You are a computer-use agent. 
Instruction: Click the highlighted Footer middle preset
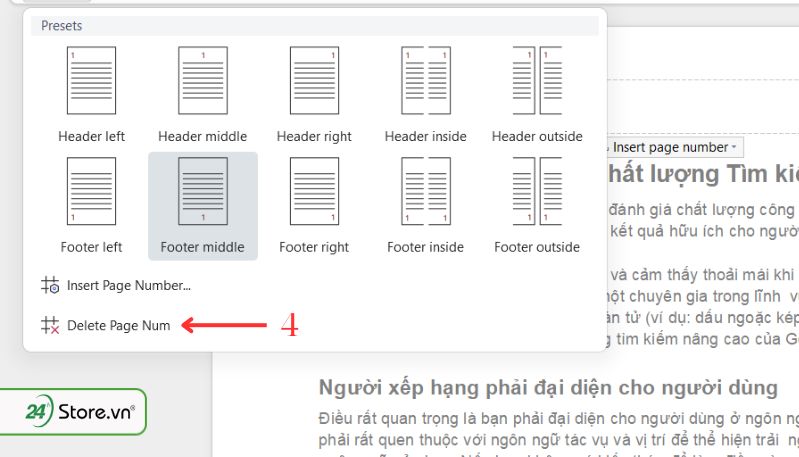point(203,206)
